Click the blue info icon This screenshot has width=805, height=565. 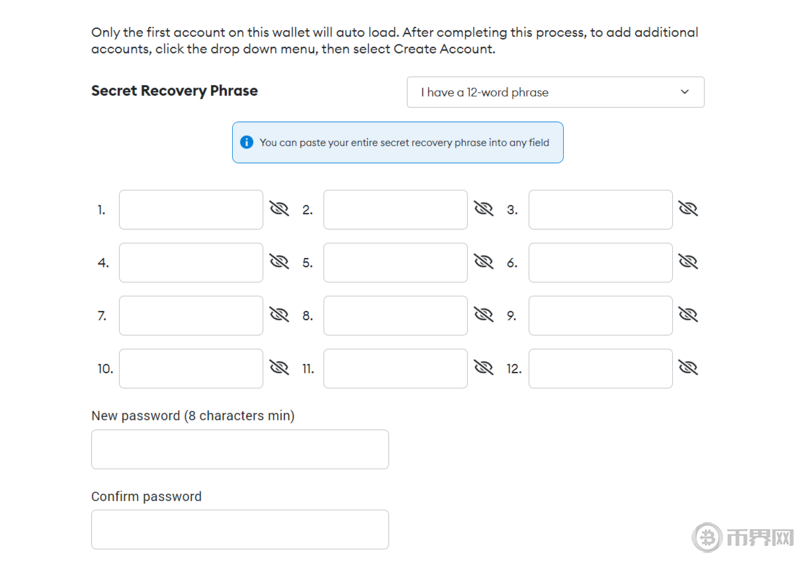pyautogui.click(x=247, y=142)
